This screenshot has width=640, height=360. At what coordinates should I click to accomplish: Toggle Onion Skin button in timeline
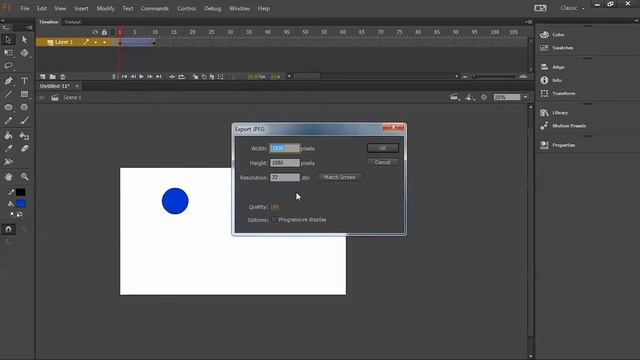196,77
